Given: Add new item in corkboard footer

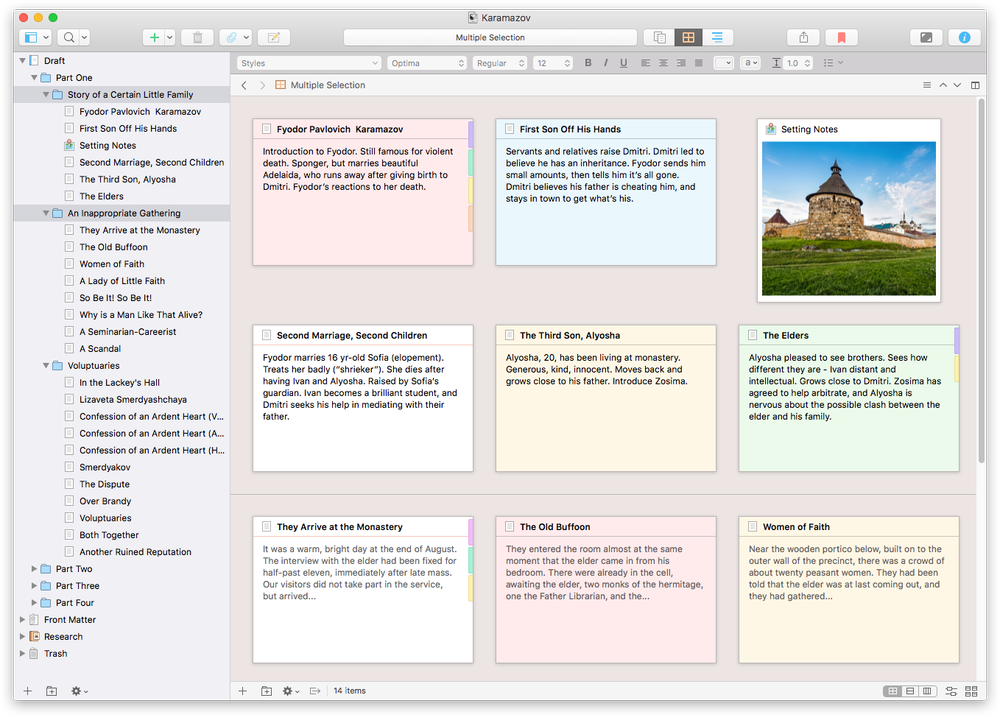Looking at the screenshot, I should click(x=243, y=691).
